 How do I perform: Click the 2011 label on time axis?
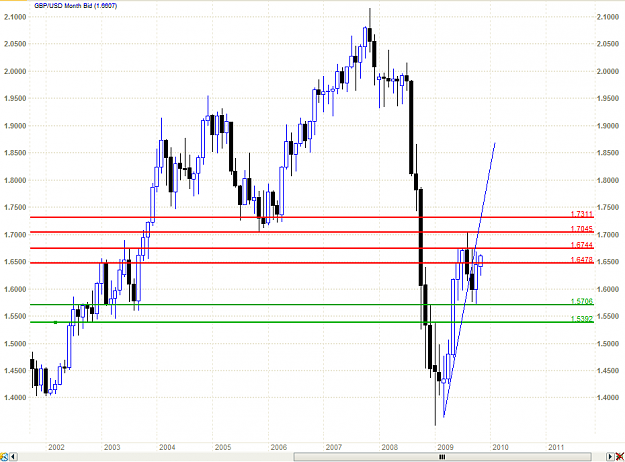(x=556, y=447)
